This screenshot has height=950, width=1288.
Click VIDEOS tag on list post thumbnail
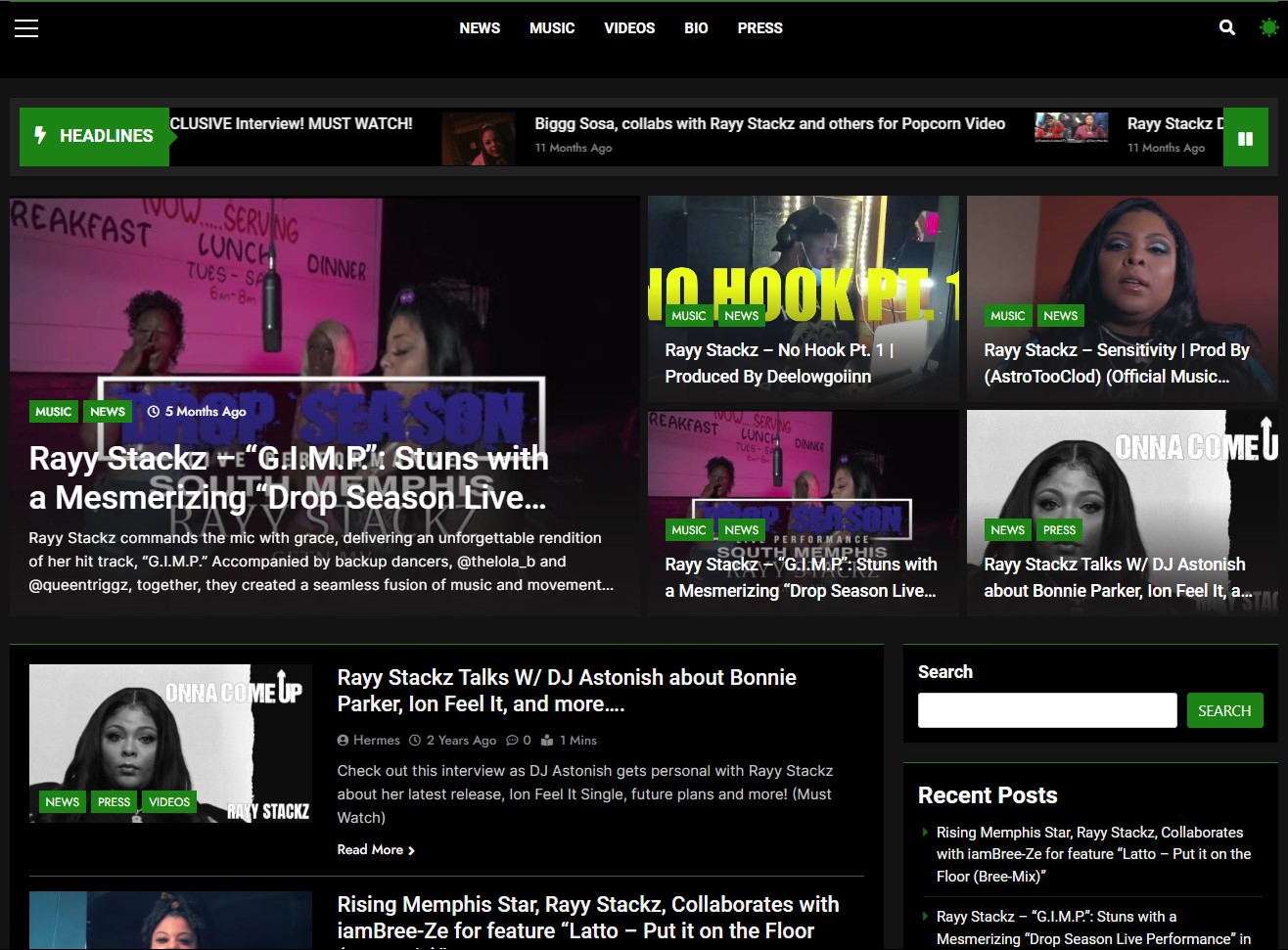[169, 802]
